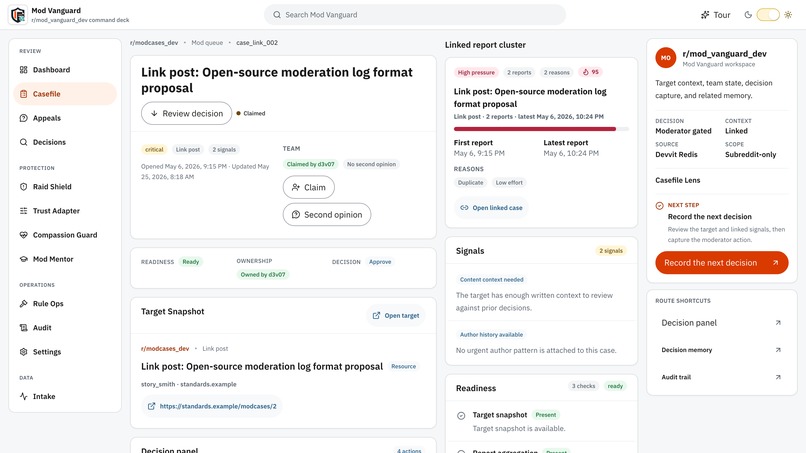Click the sun light-mode icon
This screenshot has height=453, width=806.
(x=788, y=15)
